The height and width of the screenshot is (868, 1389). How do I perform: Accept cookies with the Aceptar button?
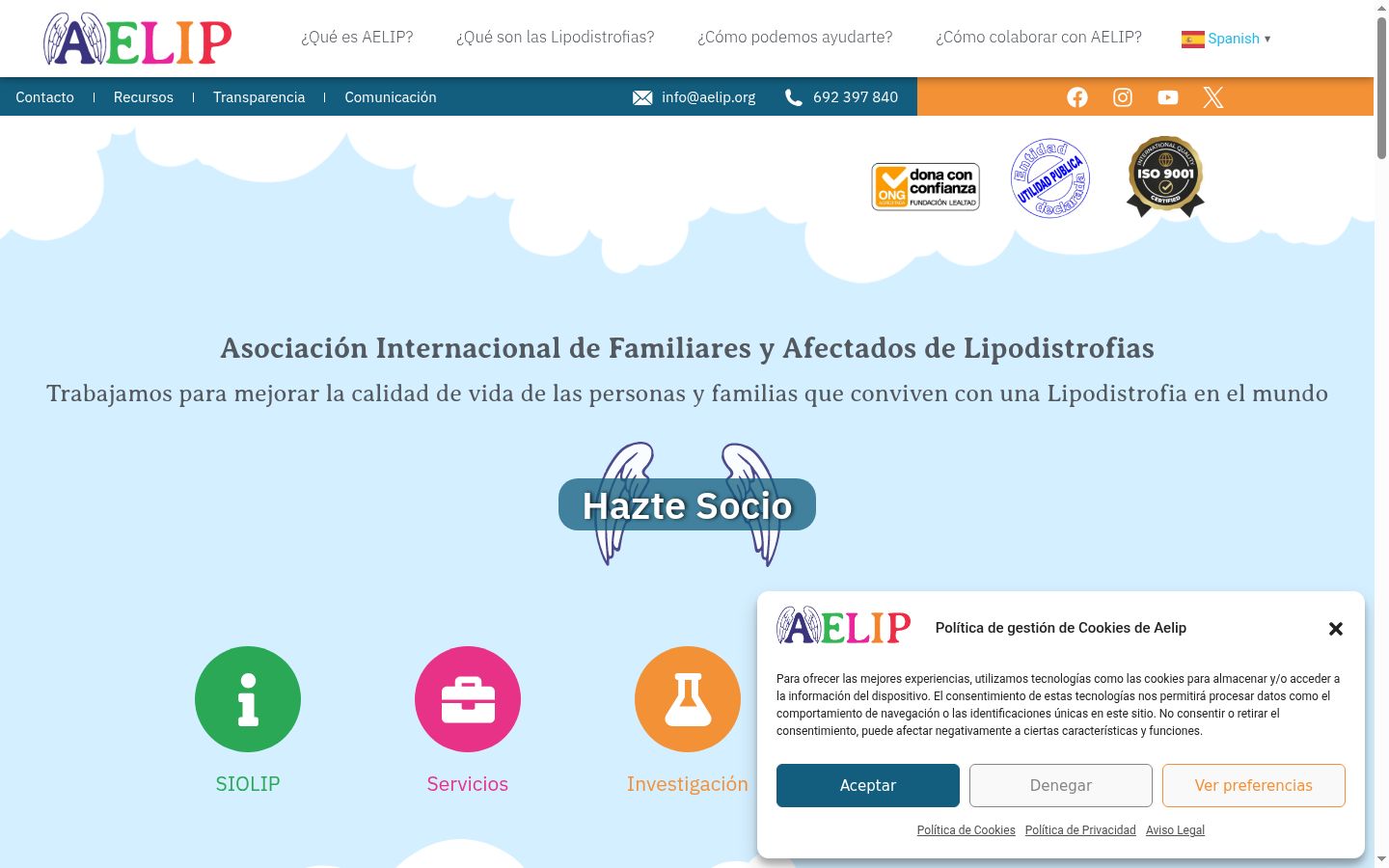(868, 785)
